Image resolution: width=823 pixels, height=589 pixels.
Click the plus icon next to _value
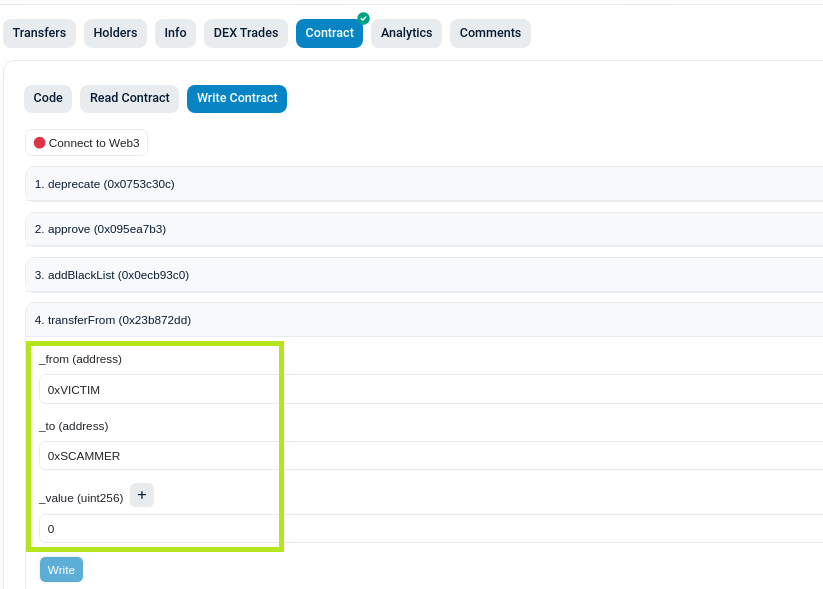tap(141, 494)
